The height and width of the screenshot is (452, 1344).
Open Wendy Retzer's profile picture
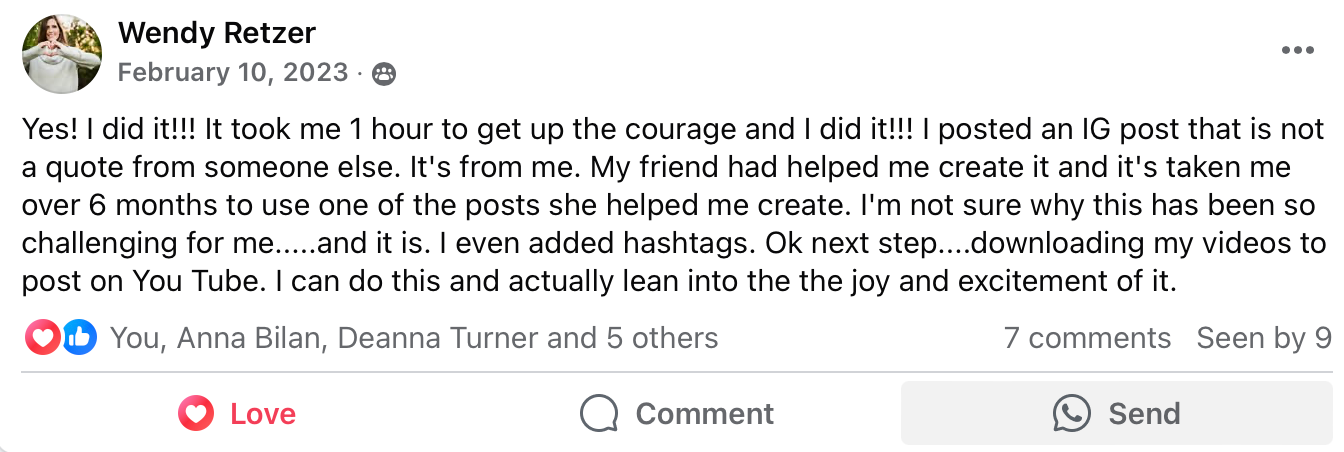pos(62,54)
